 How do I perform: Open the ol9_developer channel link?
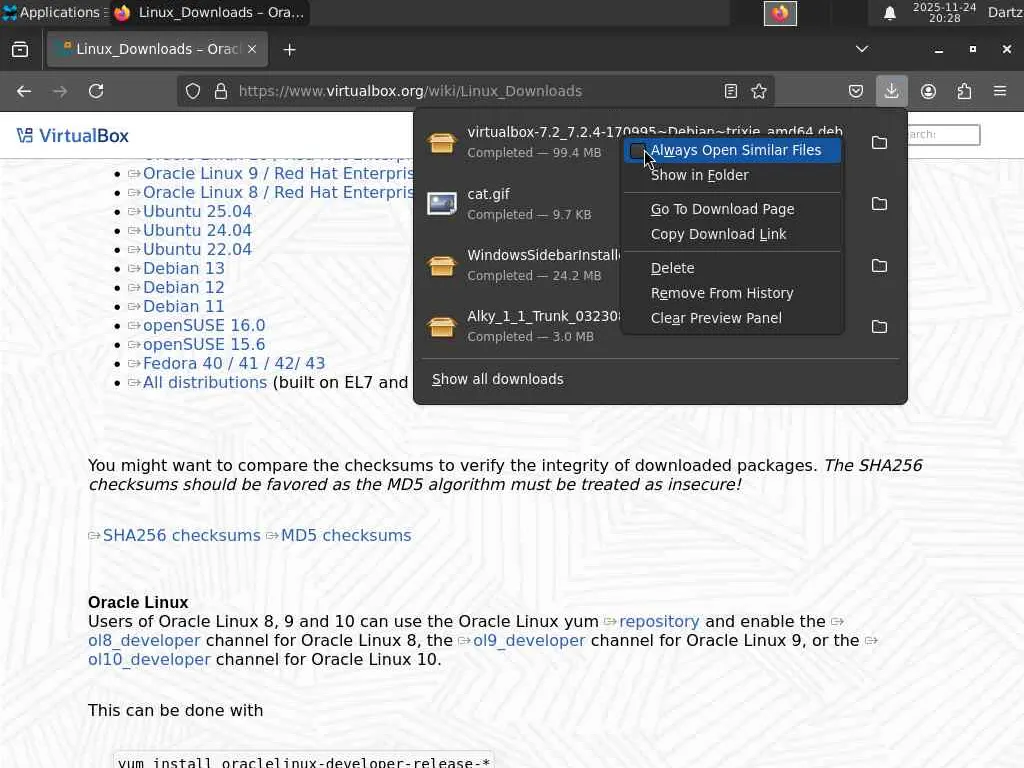pos(529,641)
